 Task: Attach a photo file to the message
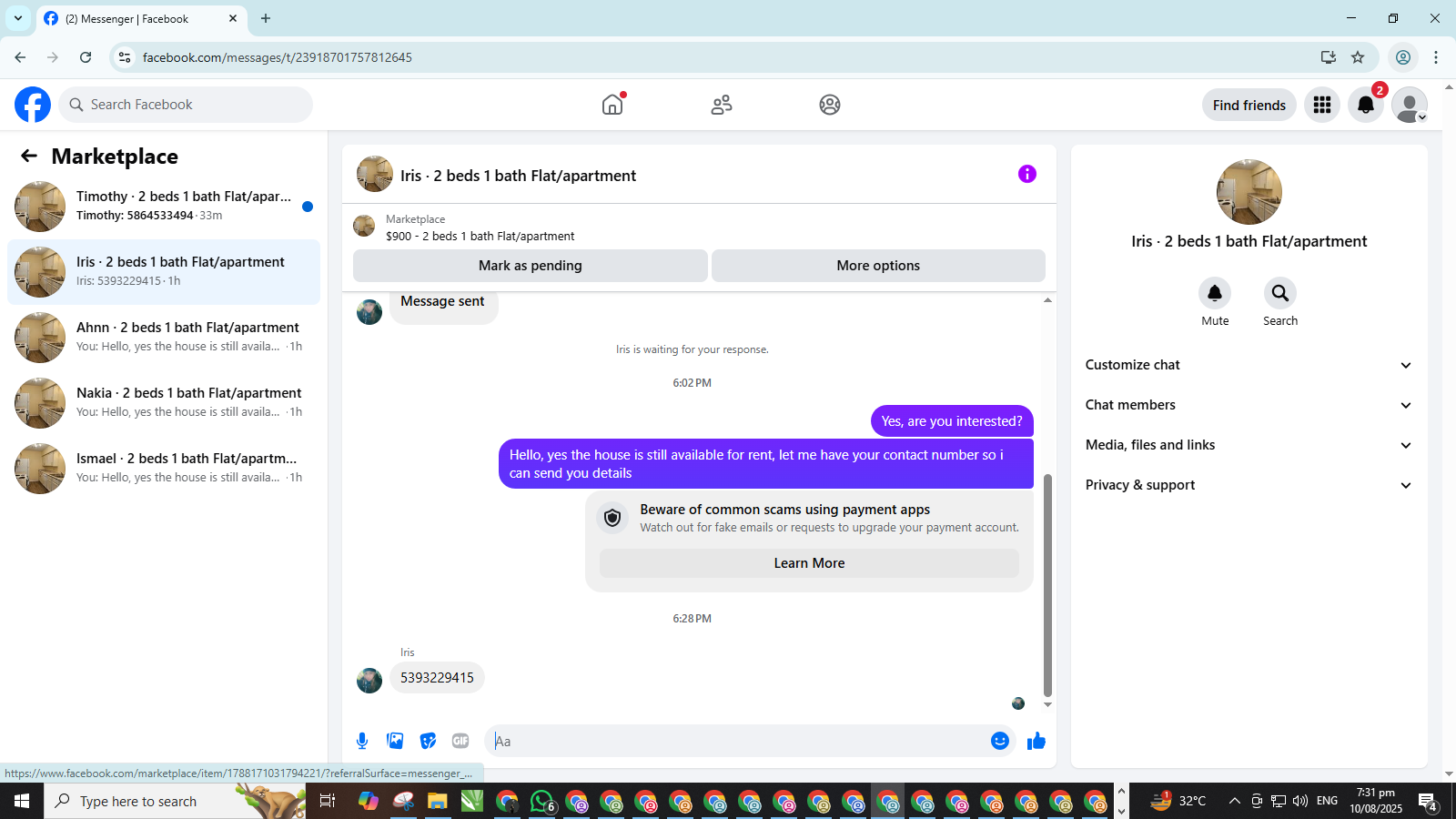coord(395,741)
